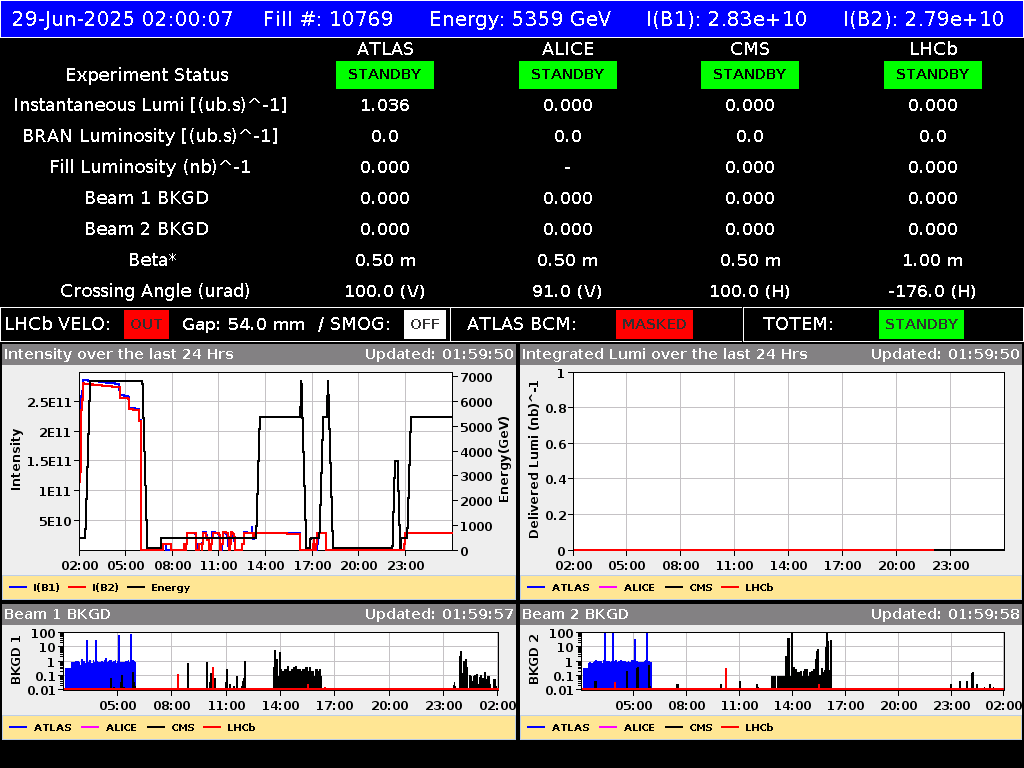Click the blue I(B1) legend line marker
The image size is (1024, 768).
18,587
